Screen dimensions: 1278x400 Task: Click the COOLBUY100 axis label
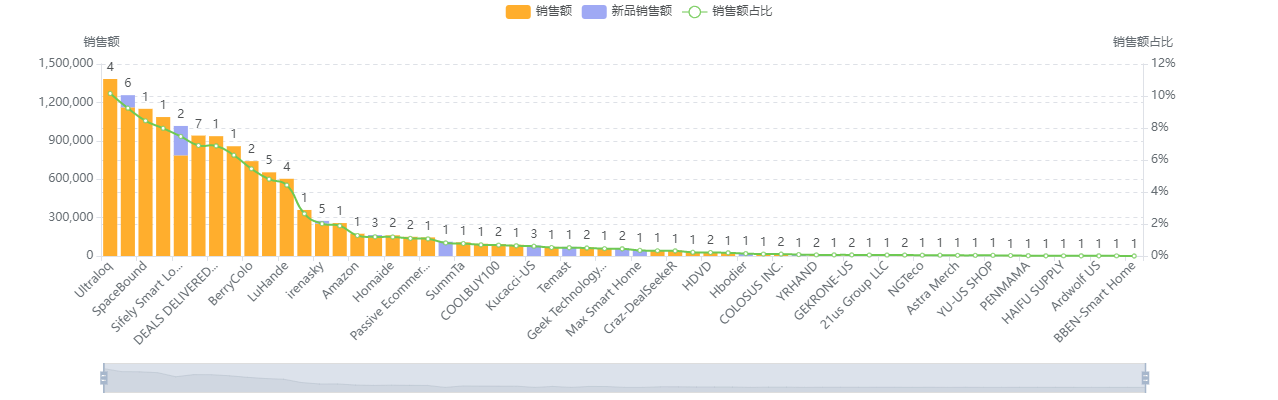[x=470, y=291]
